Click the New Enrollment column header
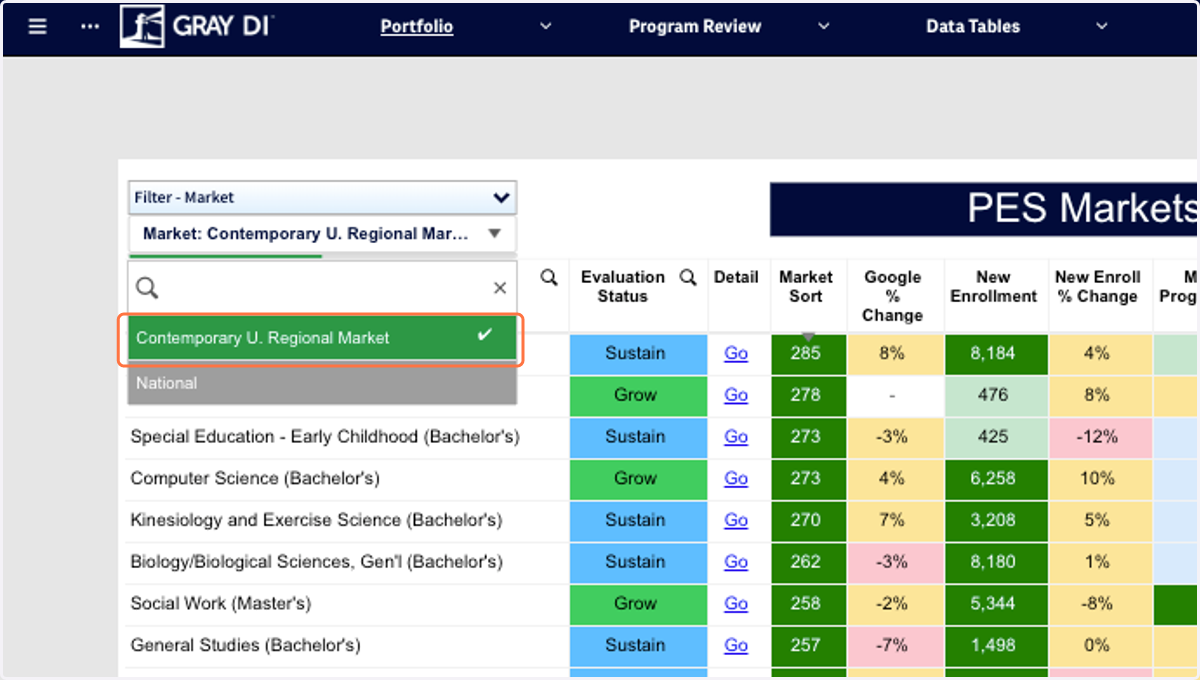The width and height of the screenshot is (1200, 680). [x=994, y=287]
